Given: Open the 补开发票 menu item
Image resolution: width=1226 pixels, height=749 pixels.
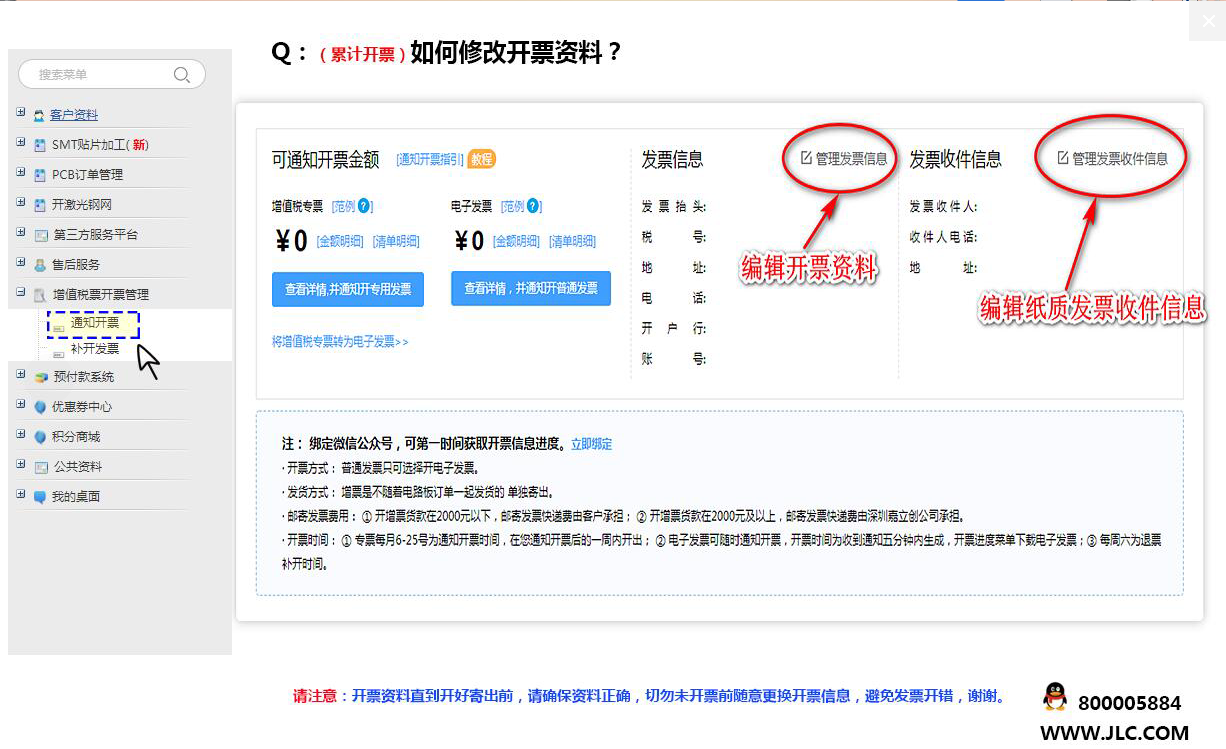Looking at the screenshot, I should pyautogui.click(x=95, y=349).
